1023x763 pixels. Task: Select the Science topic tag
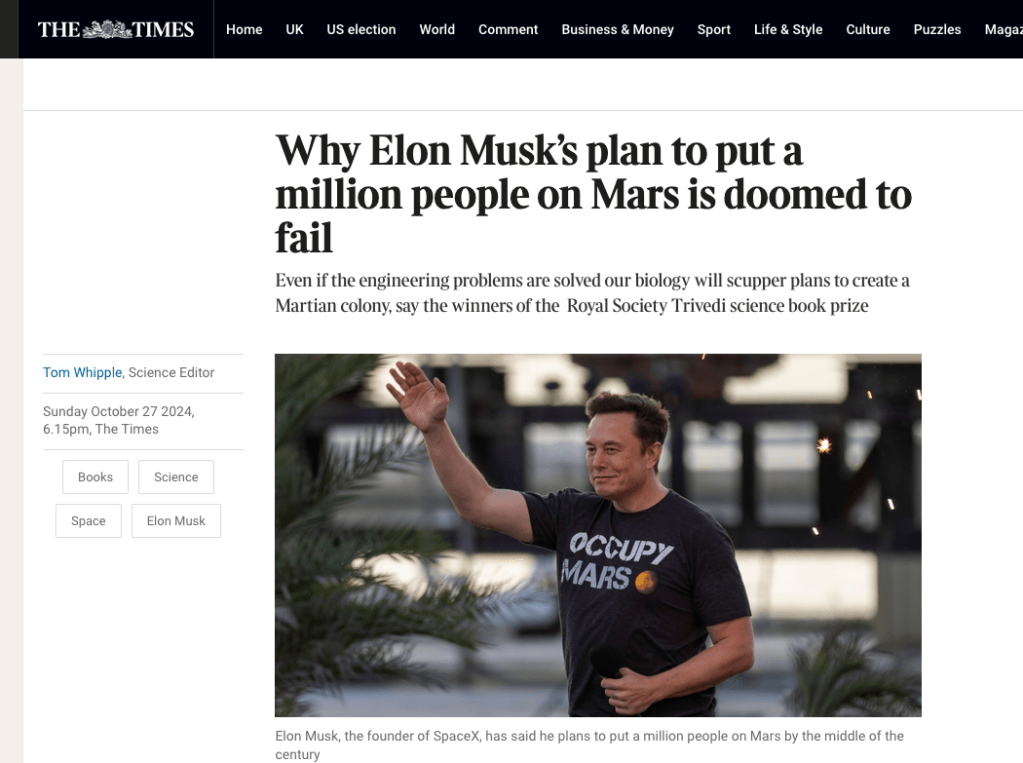tap(176, 477)
